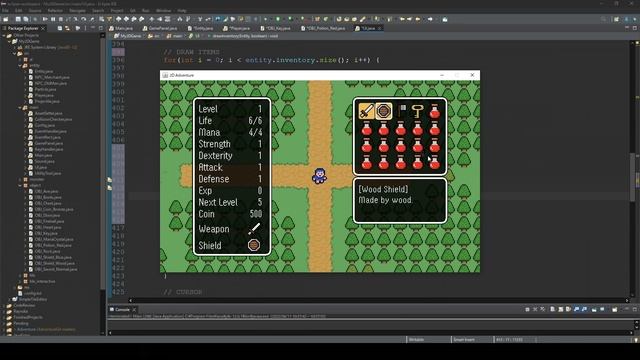Switch to the *OBJ_Potion_Red.java editor tab
The image size is (640, 360).
pyautogui.click(x=323, y=28)
